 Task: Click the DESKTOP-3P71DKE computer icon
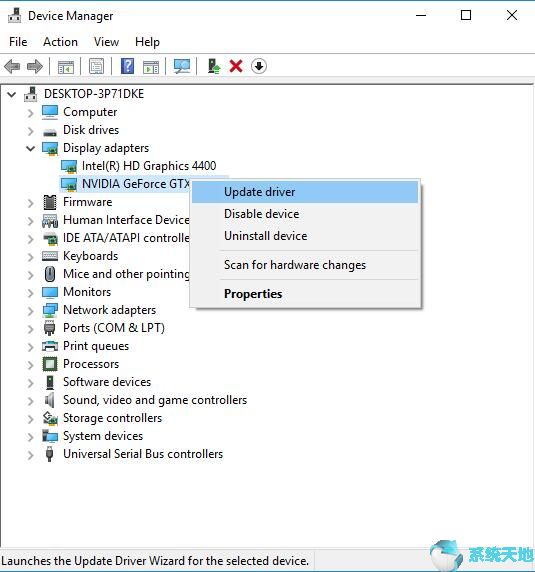point(31,94)
